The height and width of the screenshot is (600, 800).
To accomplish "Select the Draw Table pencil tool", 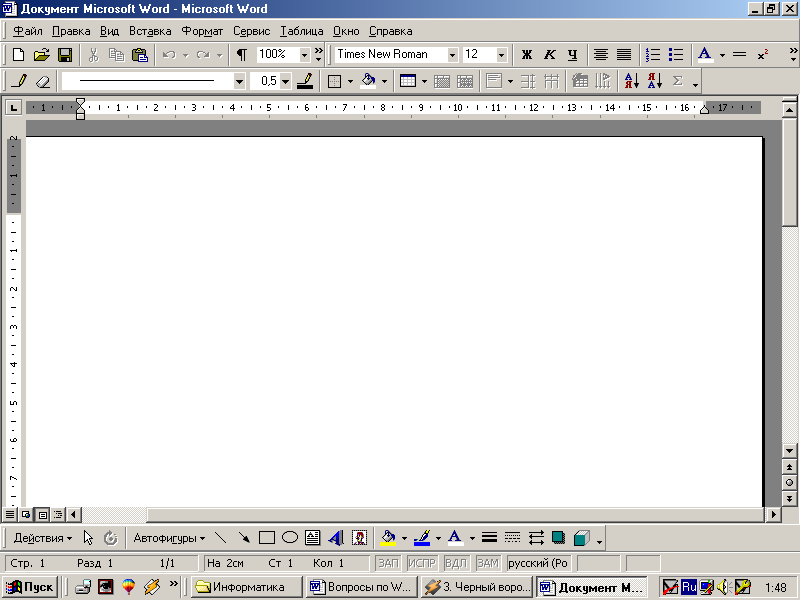I will (19, 81).
